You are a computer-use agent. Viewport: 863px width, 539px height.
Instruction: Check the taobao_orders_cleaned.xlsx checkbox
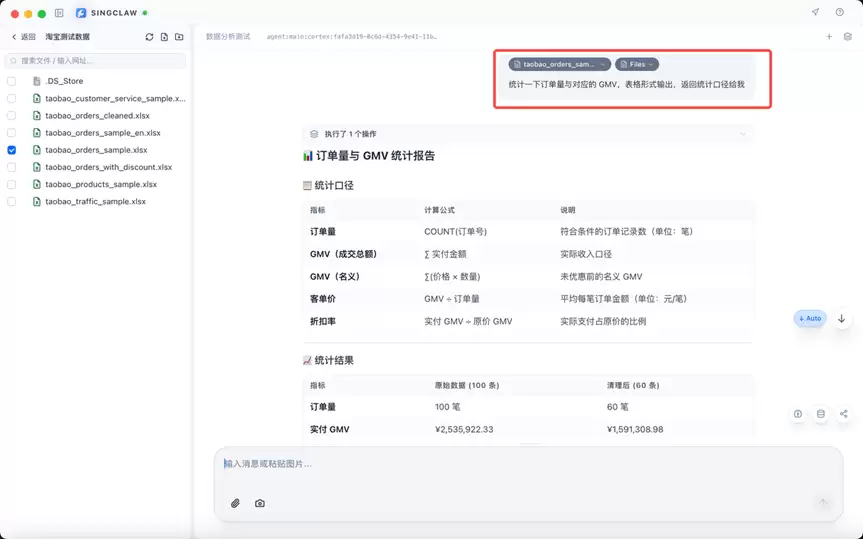(12, 116)
